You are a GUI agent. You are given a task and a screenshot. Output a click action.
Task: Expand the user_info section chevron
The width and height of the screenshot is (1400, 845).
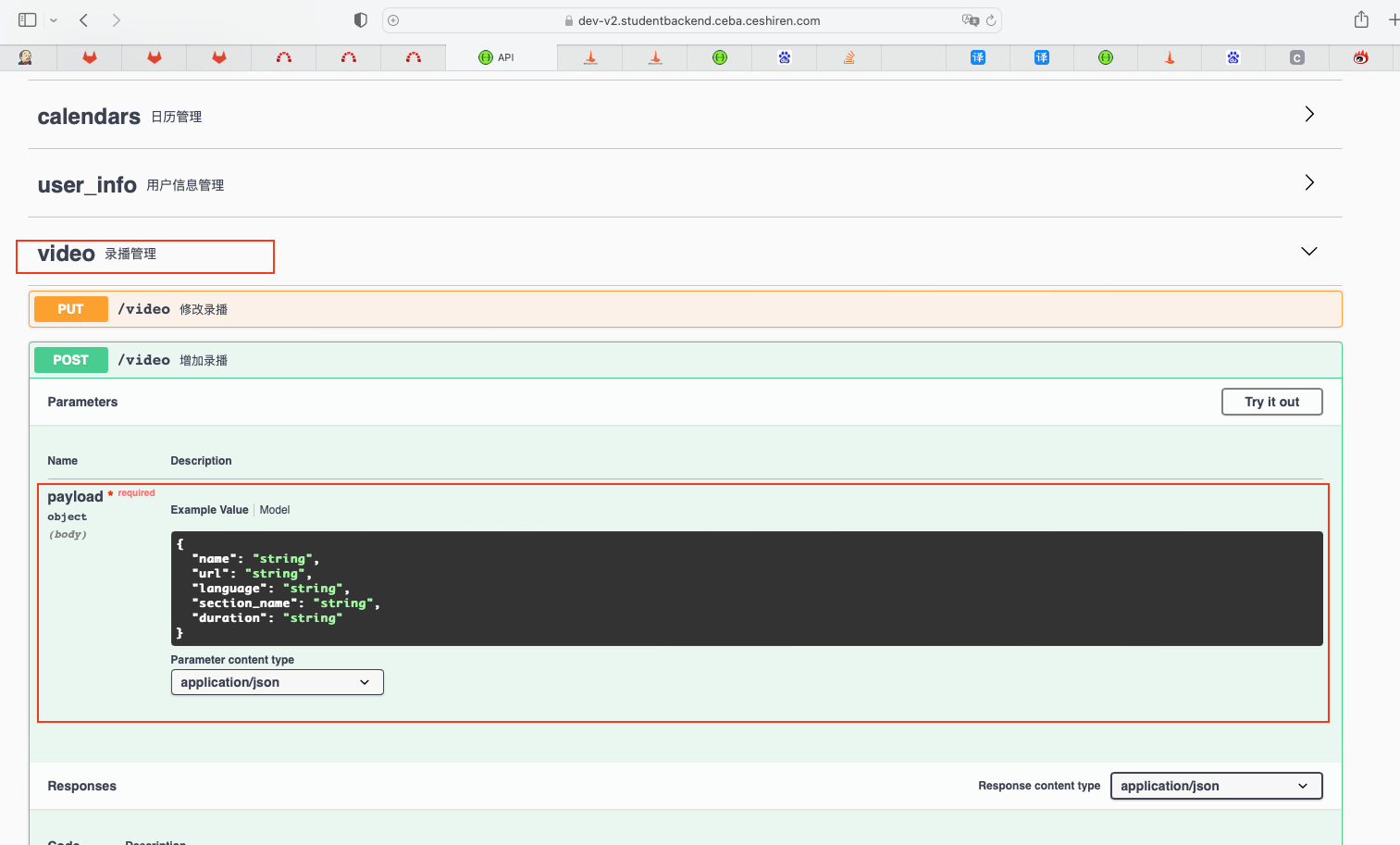pyautogui.click(x=1309, y=182)
